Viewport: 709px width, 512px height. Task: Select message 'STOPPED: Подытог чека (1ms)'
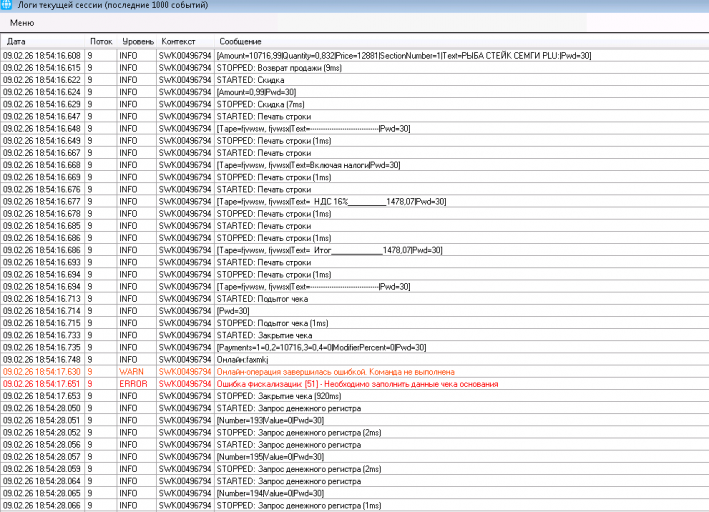273,323
